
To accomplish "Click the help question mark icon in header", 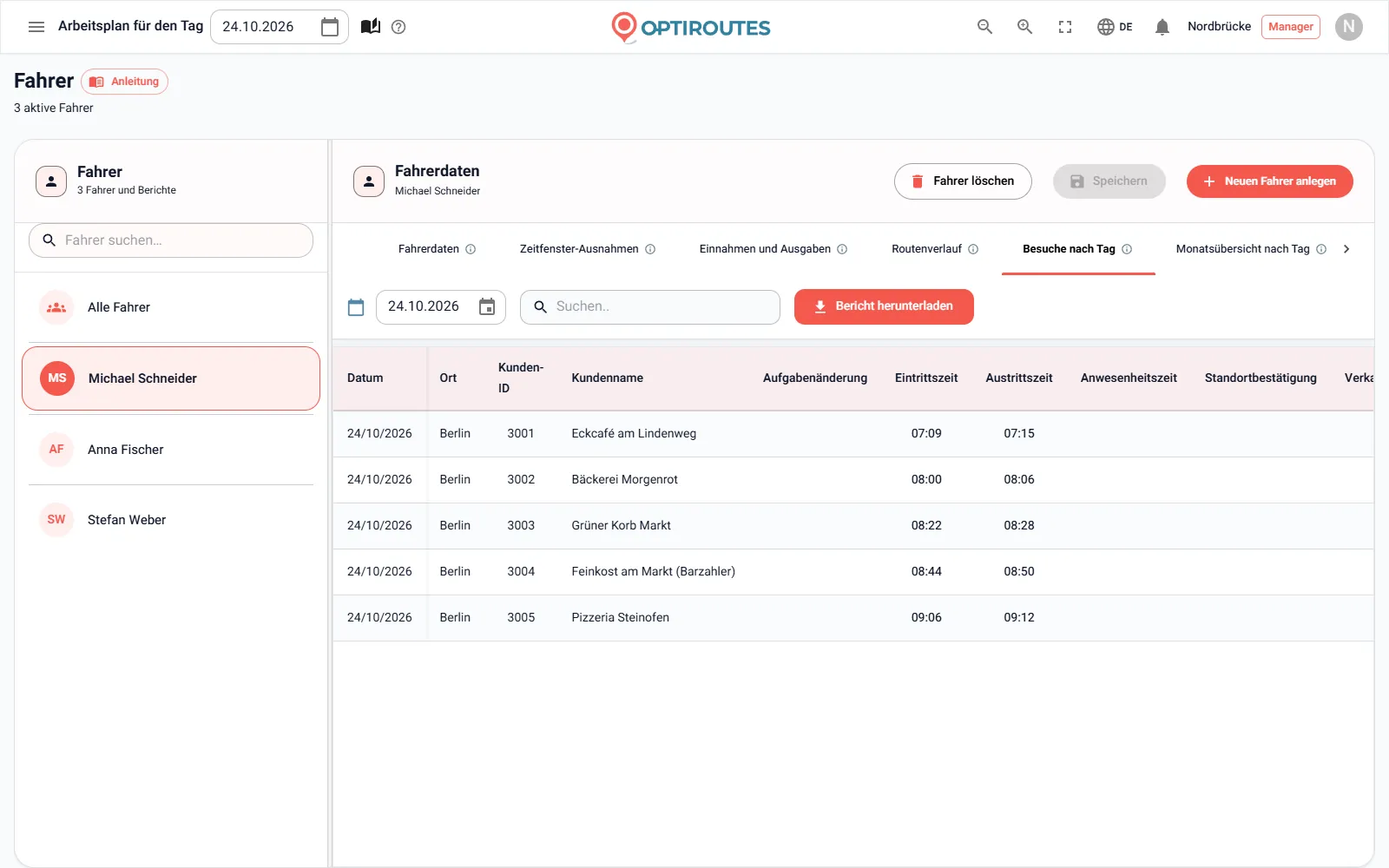I will 398,27.
